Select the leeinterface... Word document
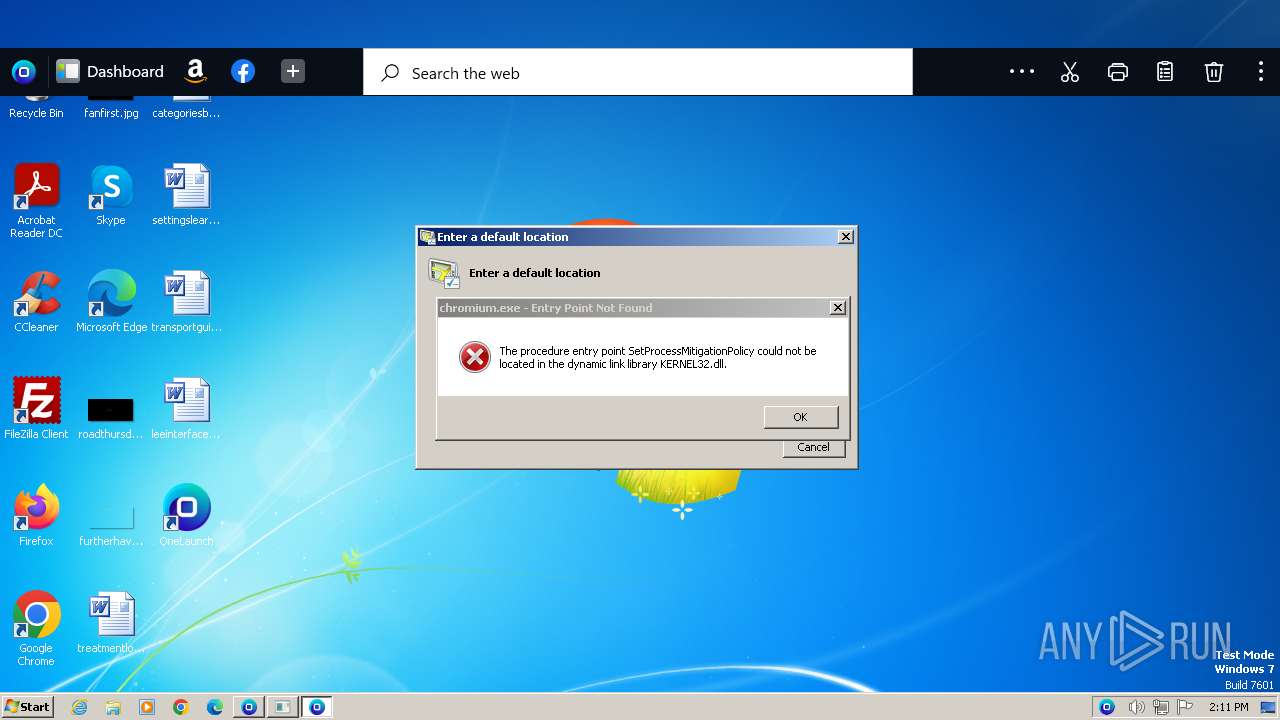The height and width of the screenshot is (720, 1280). (x=186, y=409)
